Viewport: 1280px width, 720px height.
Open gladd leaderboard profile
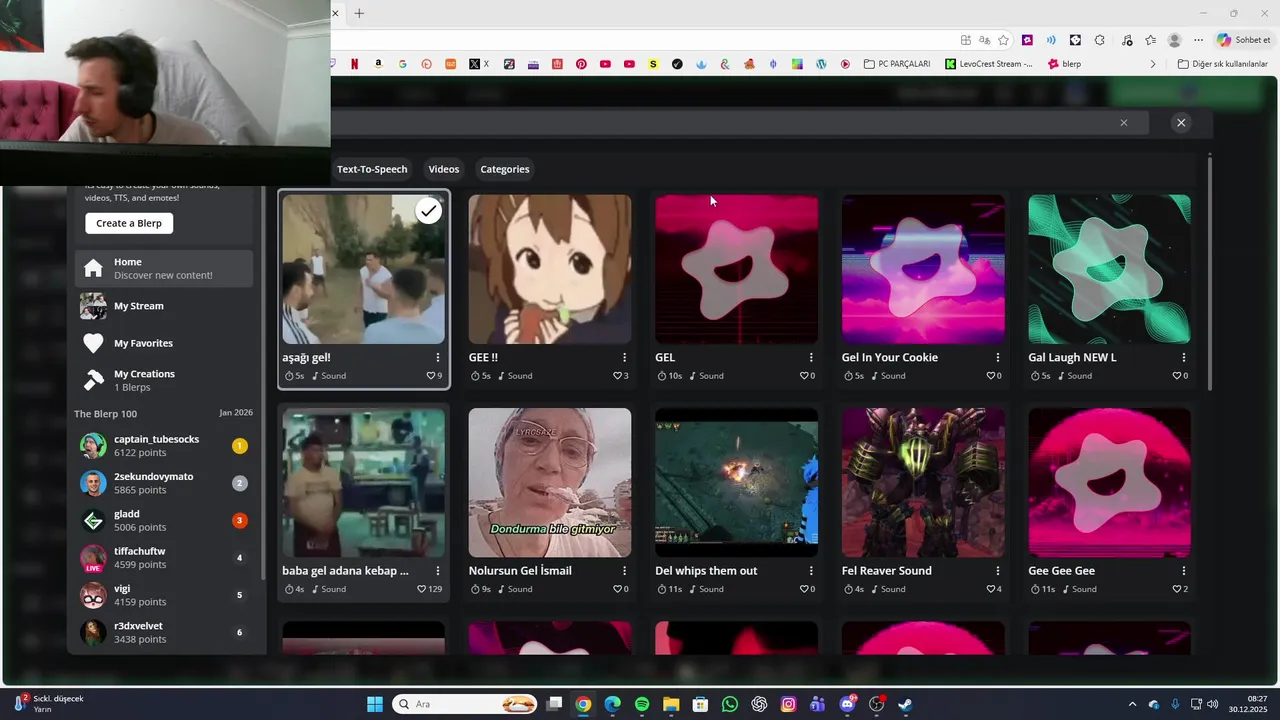(x=164, y=520)
